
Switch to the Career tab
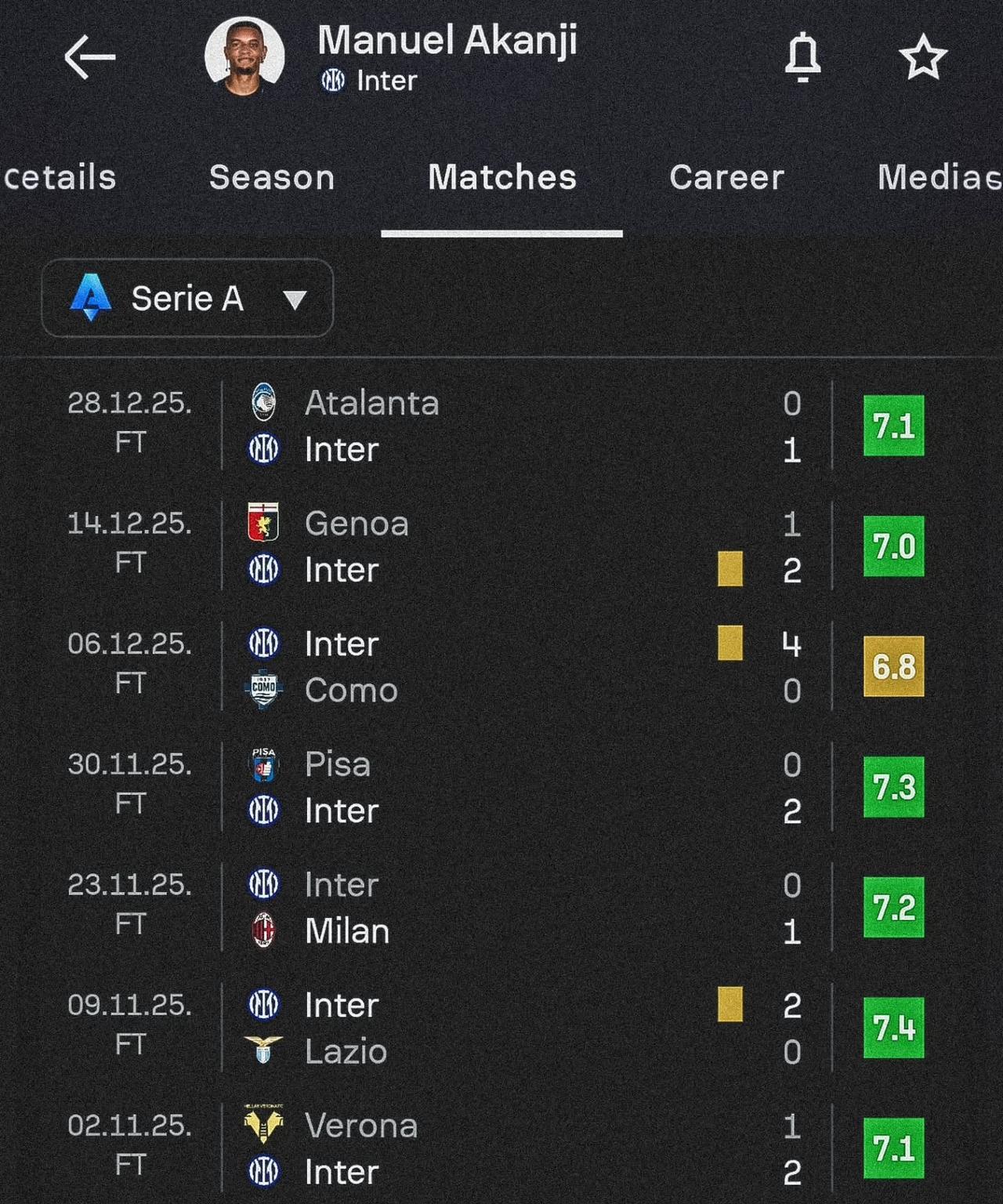726,178
